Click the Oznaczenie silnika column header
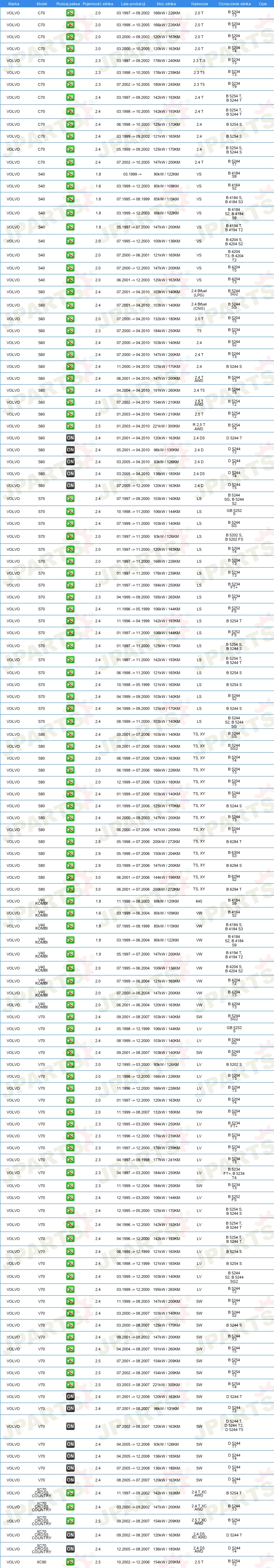Image resolution: width=274 pixels, height=1568 pixels. pos(234,4)
